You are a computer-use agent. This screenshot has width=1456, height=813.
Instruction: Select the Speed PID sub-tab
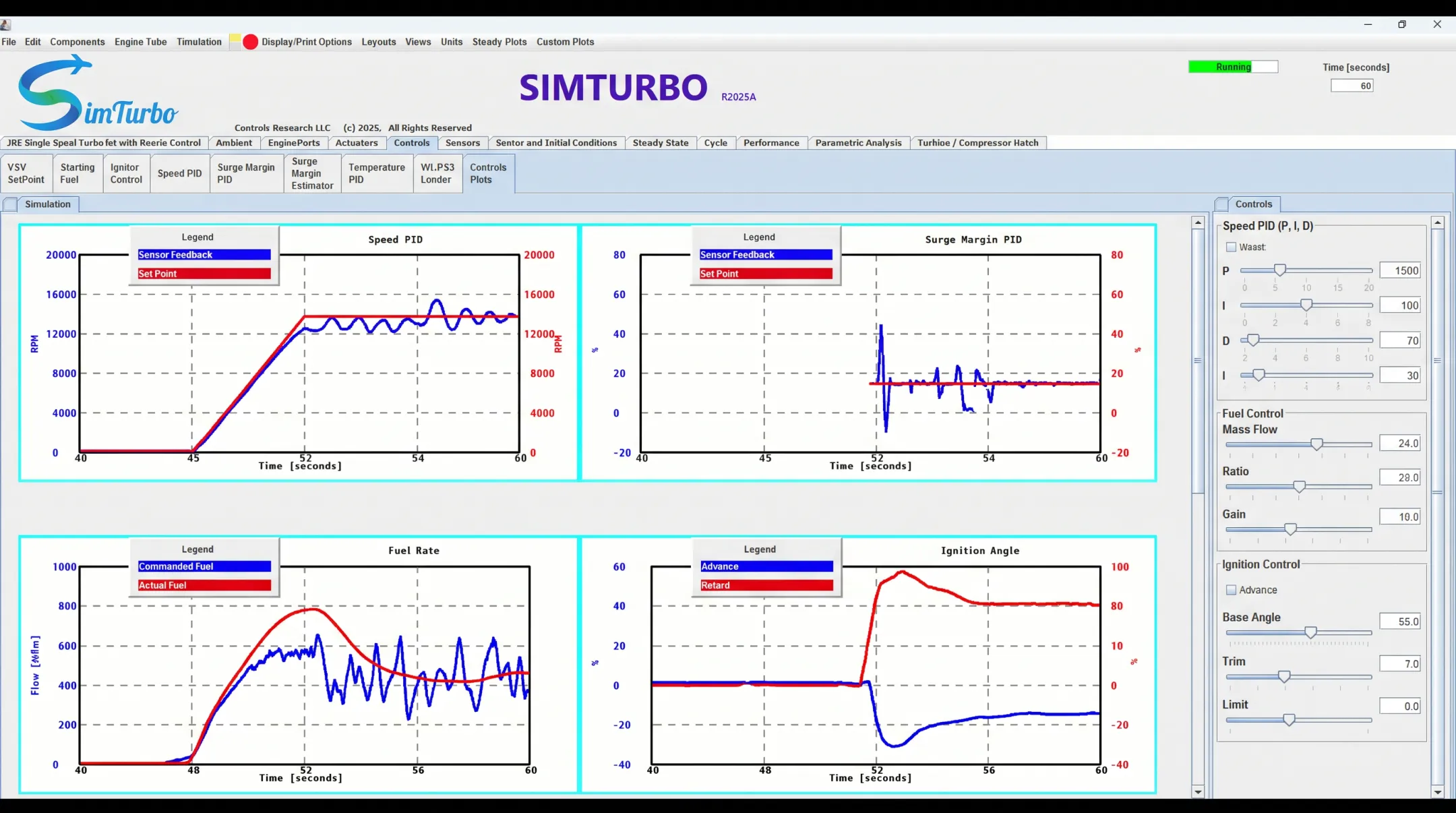point(179,173)
